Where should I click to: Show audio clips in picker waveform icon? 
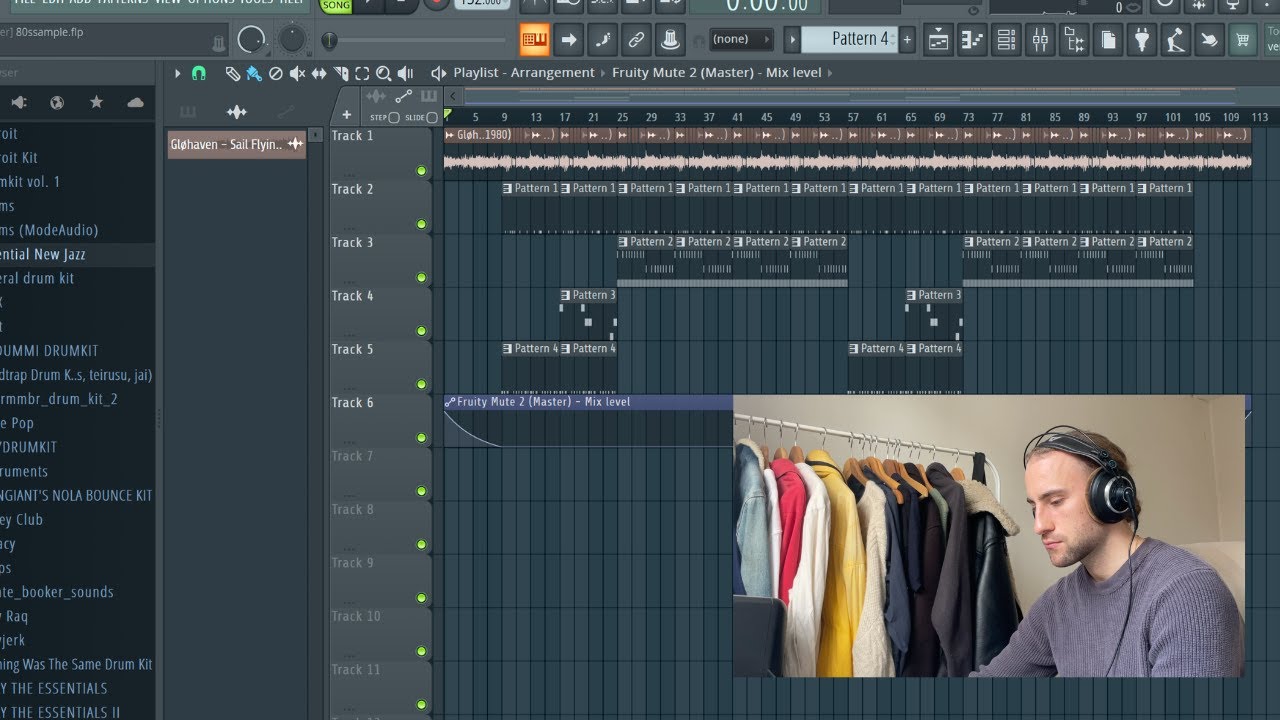tap(237, 112)
